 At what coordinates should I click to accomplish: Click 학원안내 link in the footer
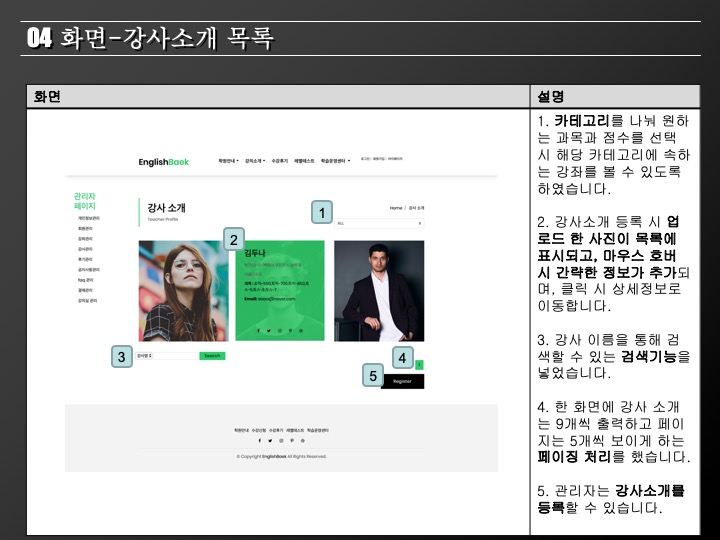pos(241,430)
